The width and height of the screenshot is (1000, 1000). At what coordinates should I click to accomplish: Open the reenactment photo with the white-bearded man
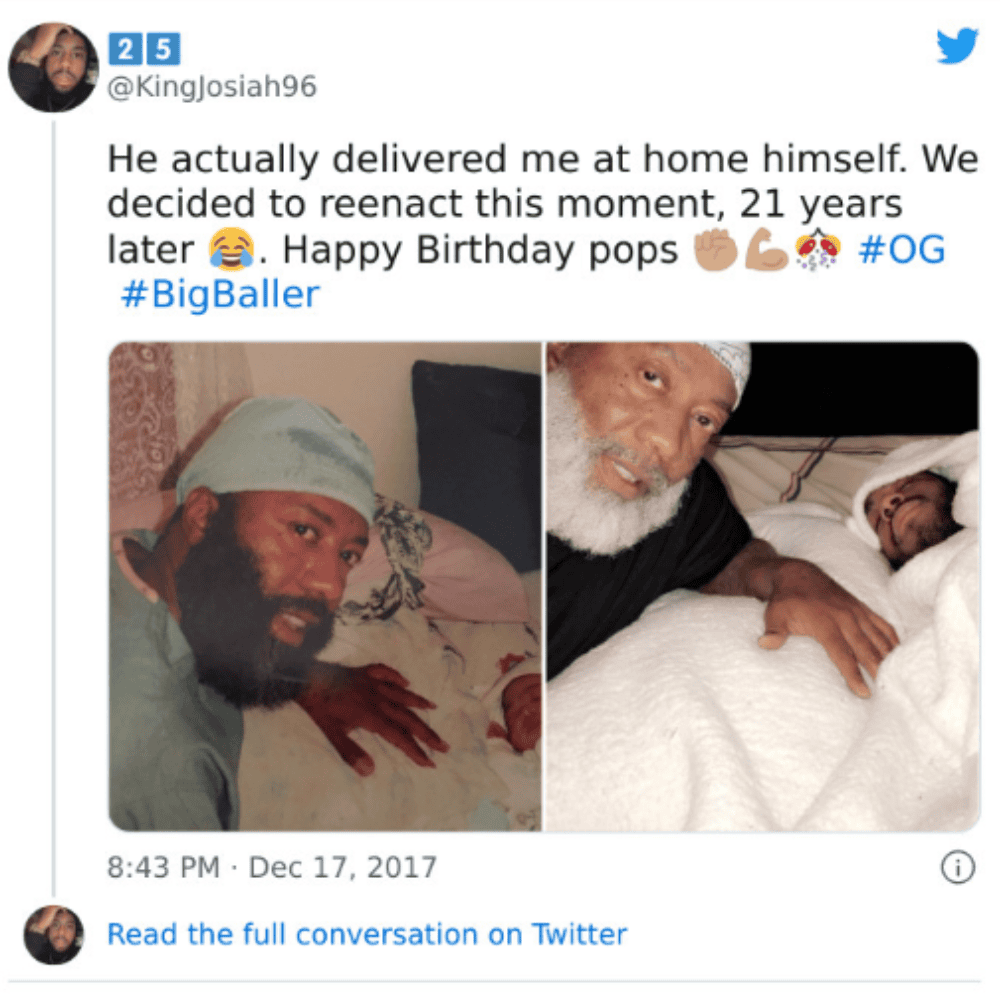click(x=762, y=586)
